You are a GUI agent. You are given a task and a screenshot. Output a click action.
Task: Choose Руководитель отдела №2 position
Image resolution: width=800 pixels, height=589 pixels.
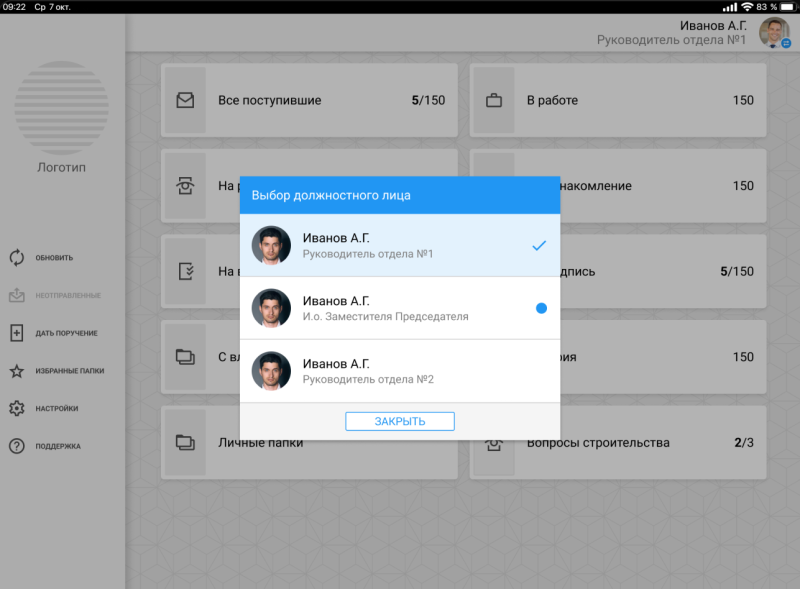(x=399, y=371)
